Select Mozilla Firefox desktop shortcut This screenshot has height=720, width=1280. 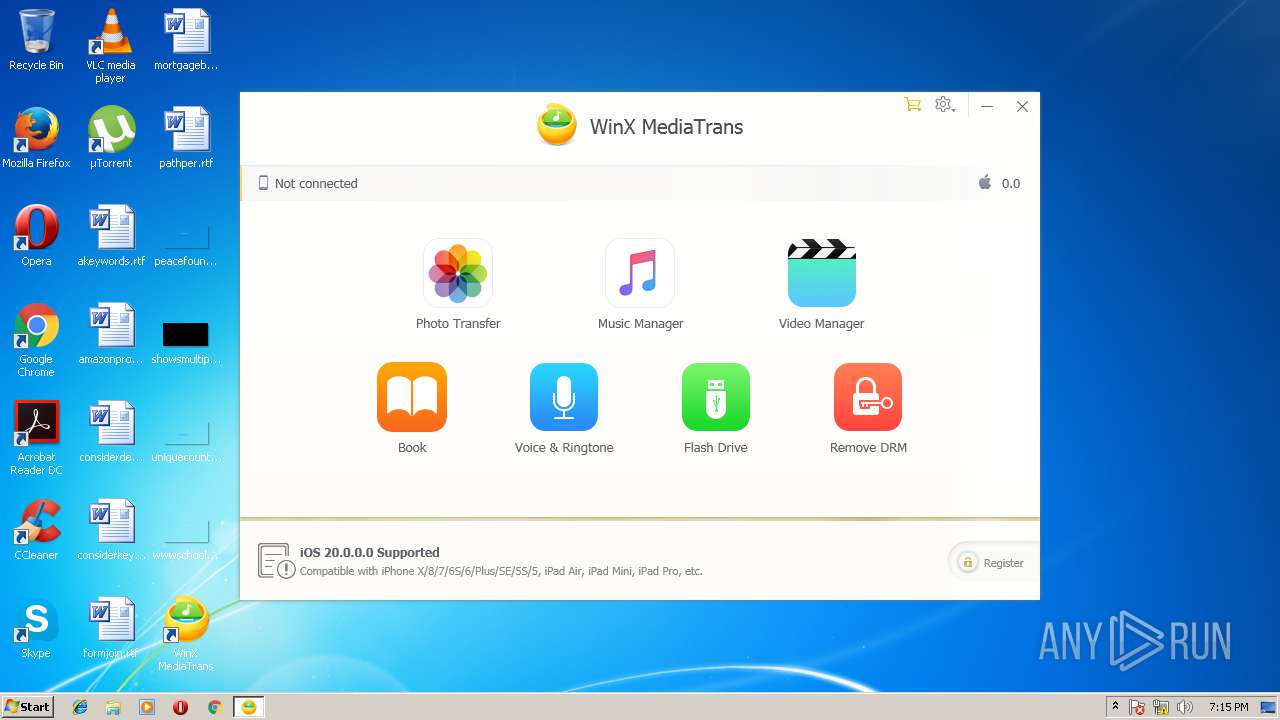pos(36,138)
